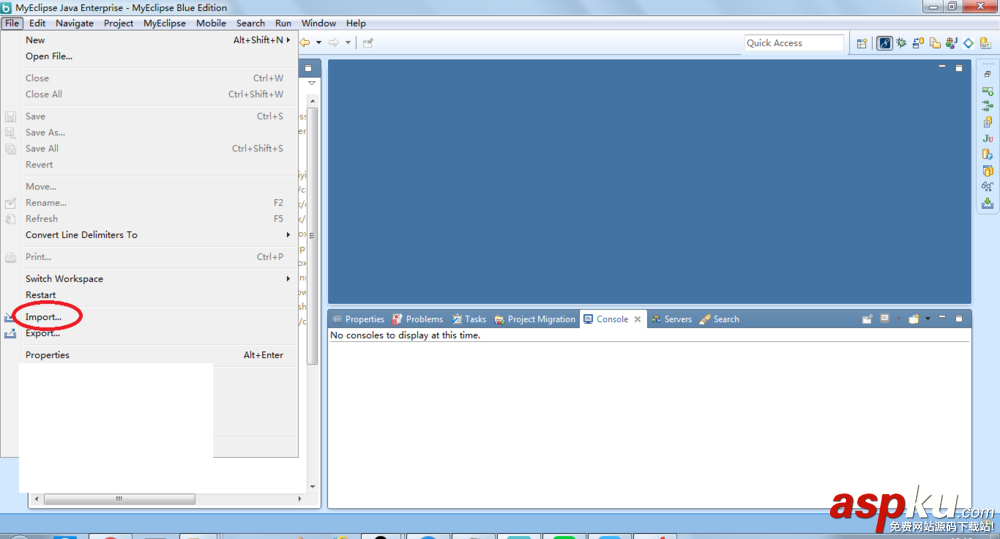Click the database cylinder with blue circle icon

pyautogui.click(x=987, y=154)
